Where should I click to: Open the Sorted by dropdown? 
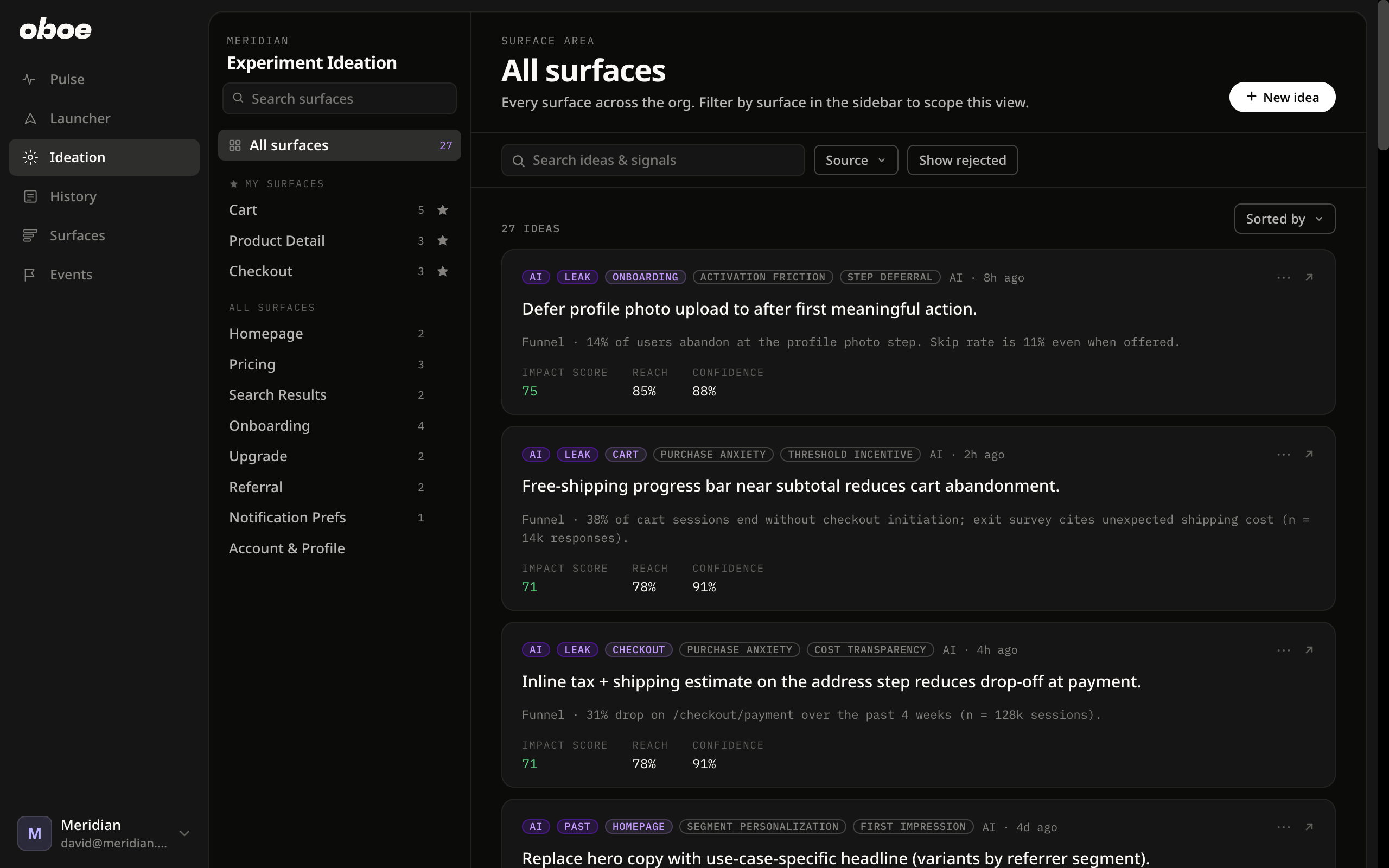tap(1284, 219)
